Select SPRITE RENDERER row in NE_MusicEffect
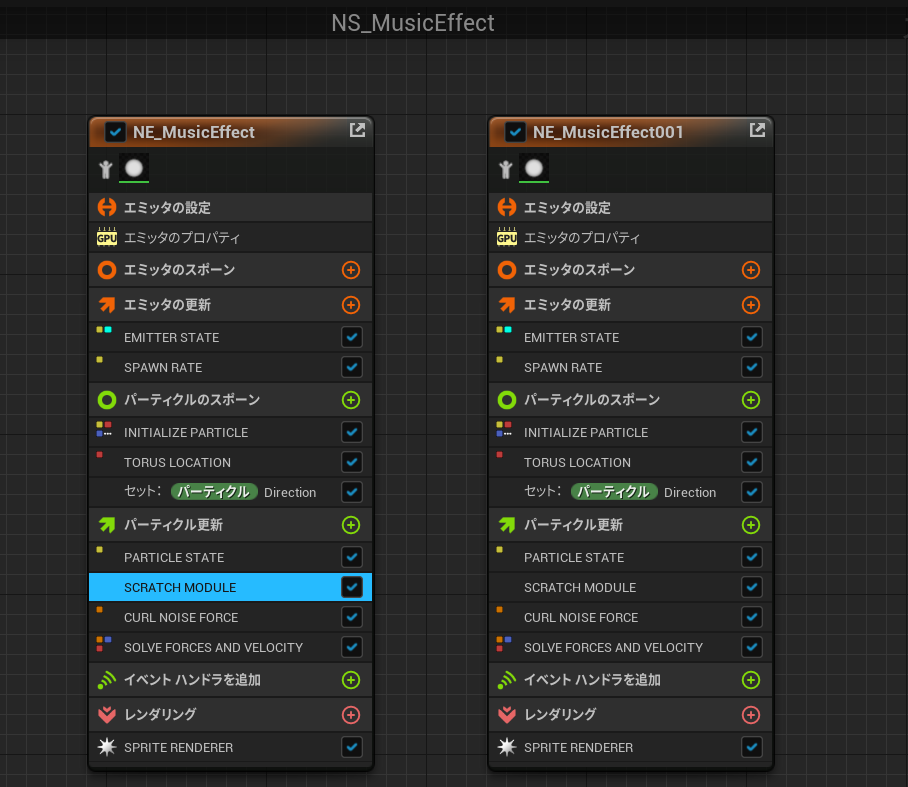 (230, 747)
